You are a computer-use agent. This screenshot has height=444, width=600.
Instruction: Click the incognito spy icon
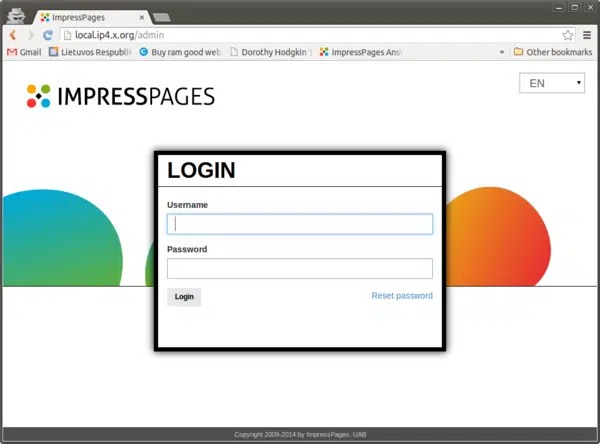pos(16,15)
